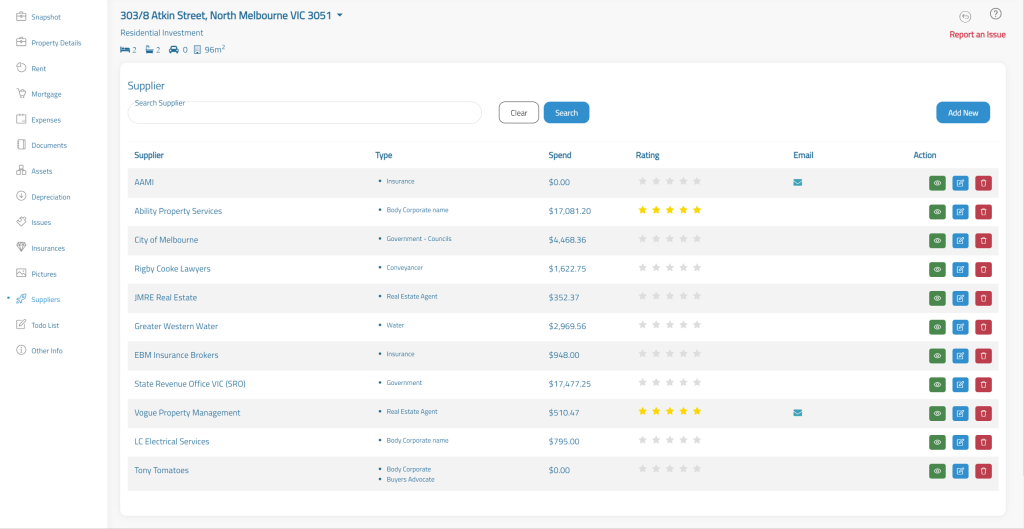Image resolution: width=1024 pixels, height=529 pixels.
Task: View Rigby Cooke Lawyers via eye icon
Action: [937, 269]
